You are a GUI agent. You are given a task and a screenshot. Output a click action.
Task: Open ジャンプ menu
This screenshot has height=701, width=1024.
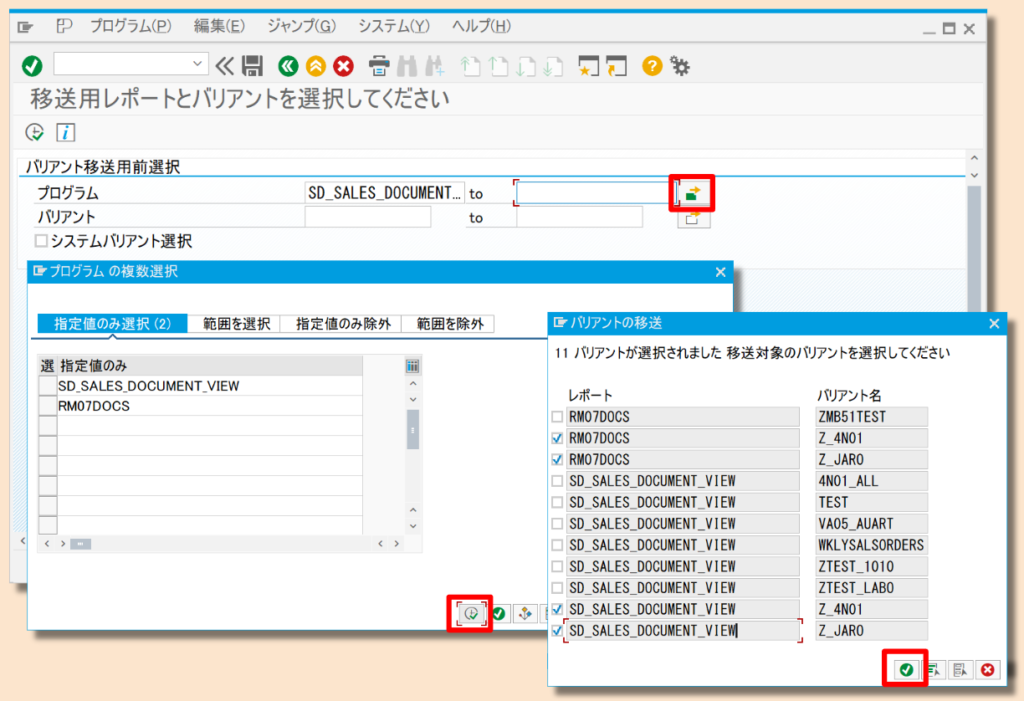[302, 26]
